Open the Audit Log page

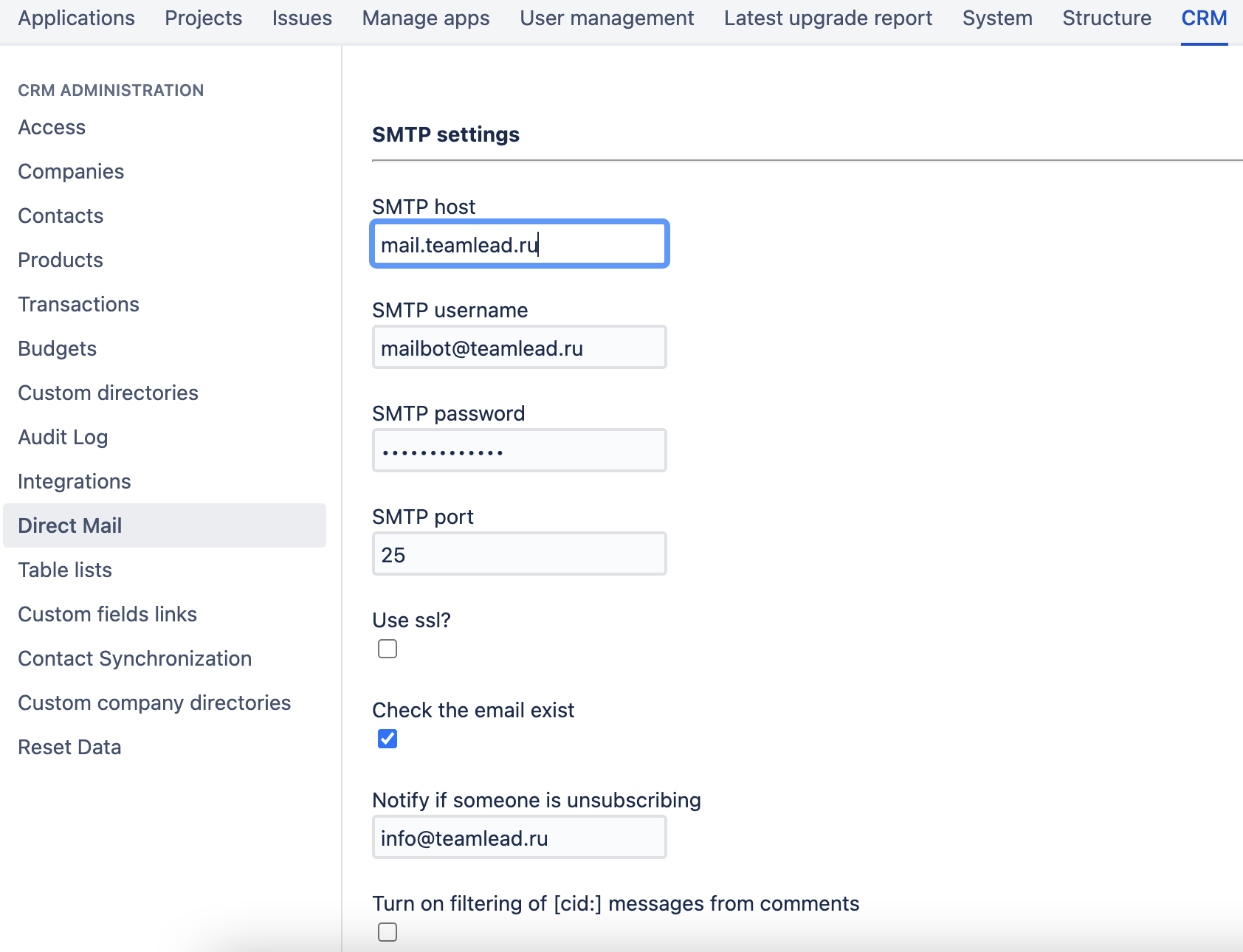pos(63,438)
